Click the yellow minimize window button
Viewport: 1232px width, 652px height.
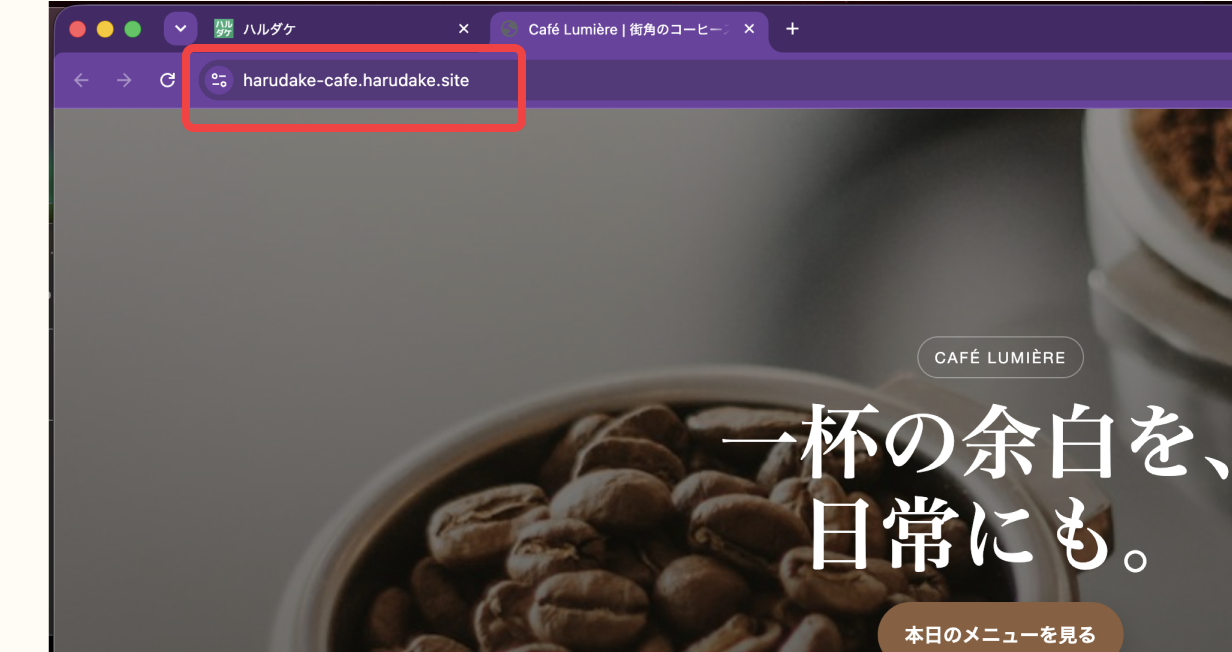(105, 29)
